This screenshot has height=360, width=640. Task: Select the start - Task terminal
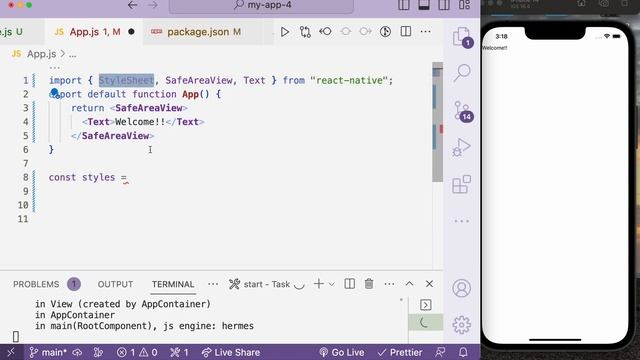coord(267,284)
